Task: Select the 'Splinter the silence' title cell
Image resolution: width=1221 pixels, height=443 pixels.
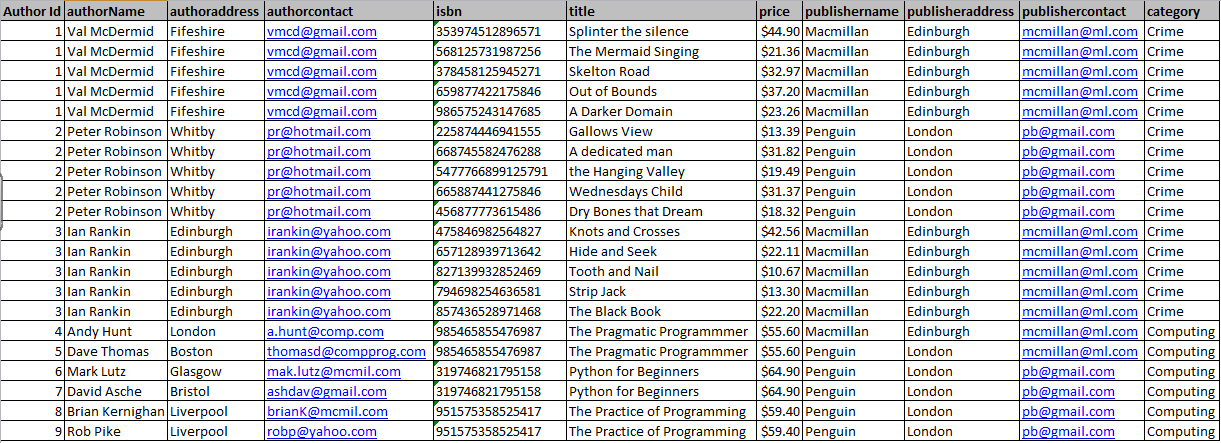Action: pos(661,31)
